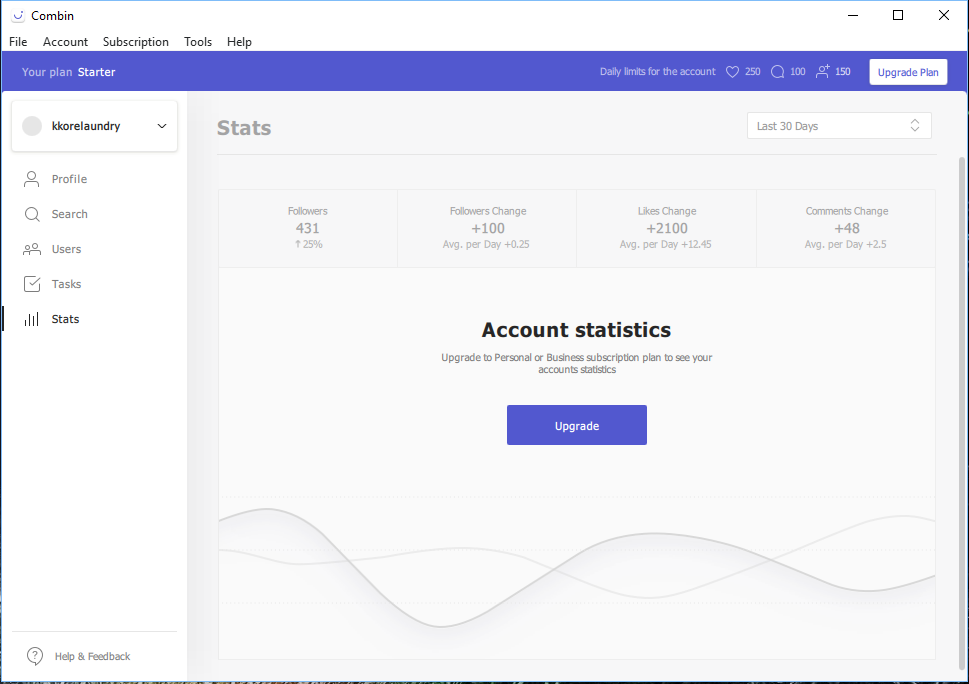
Task: Click the Search magnifier icon in sidebar
Action: point(32,214)
